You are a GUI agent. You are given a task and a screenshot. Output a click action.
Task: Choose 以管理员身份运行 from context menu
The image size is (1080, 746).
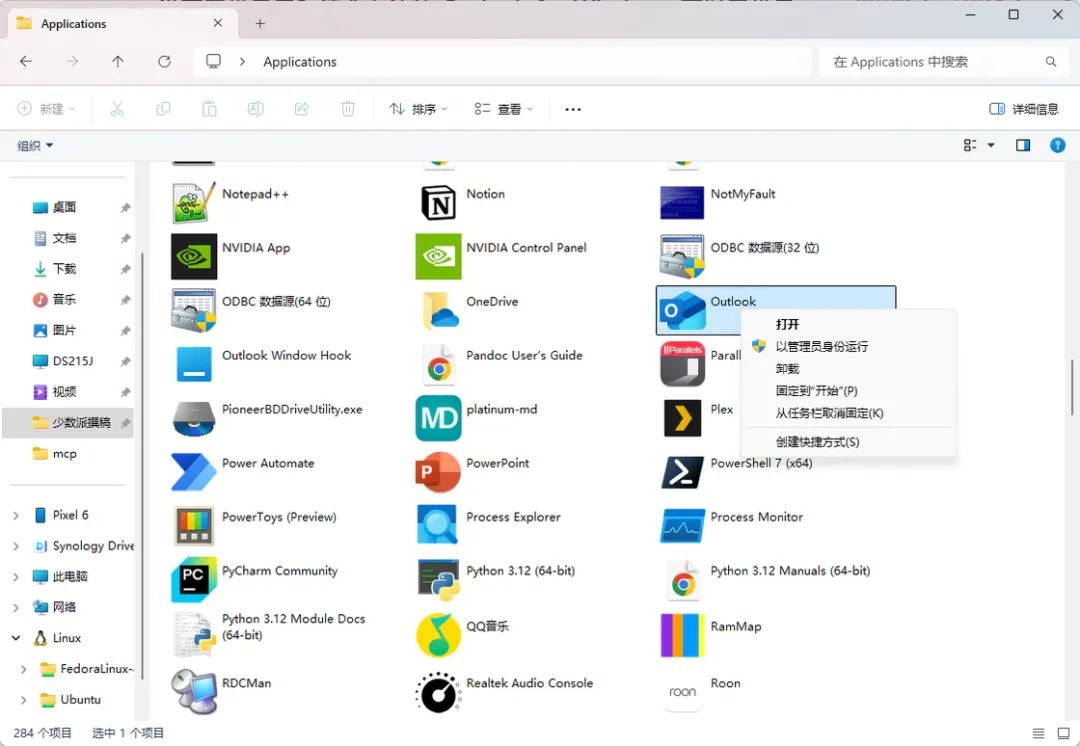coord(821,347)
